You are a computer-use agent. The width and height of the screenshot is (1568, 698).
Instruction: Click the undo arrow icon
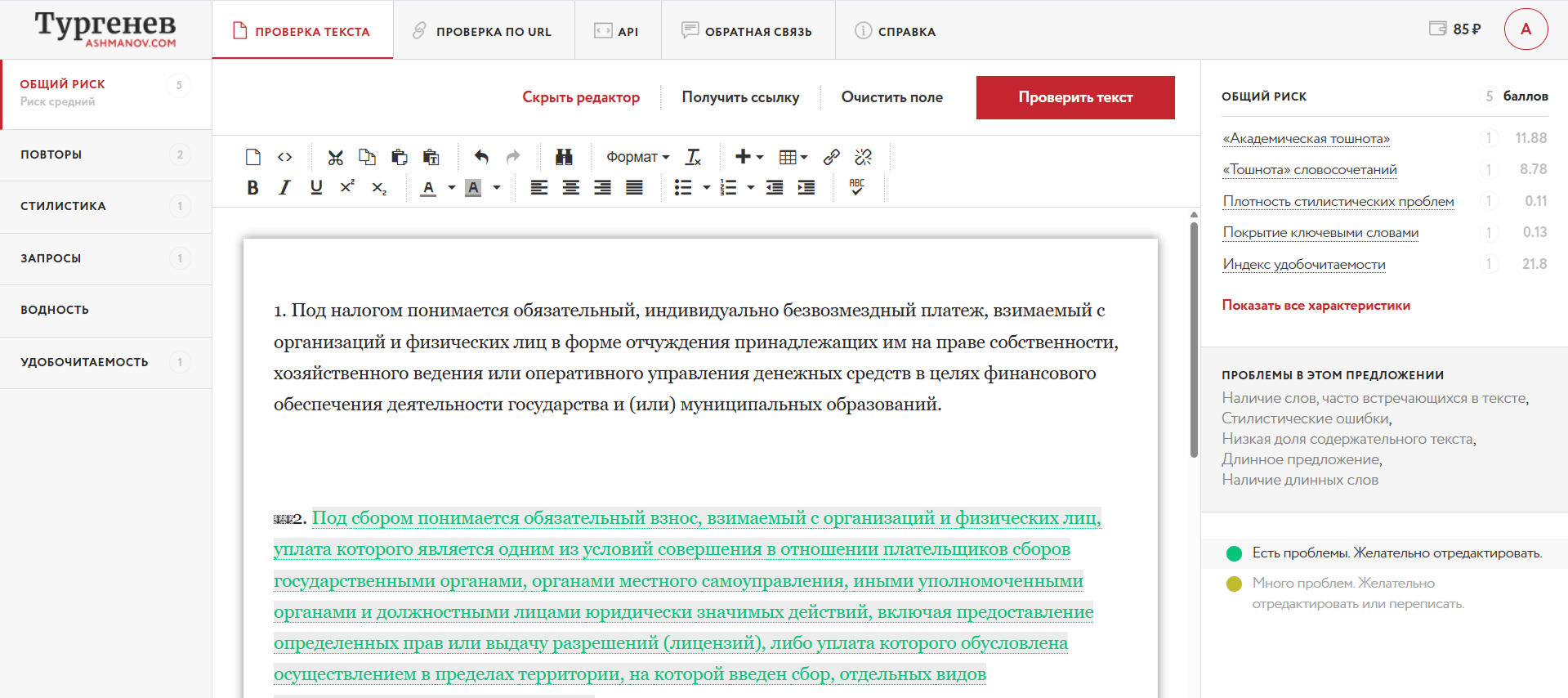coord(481,157)
